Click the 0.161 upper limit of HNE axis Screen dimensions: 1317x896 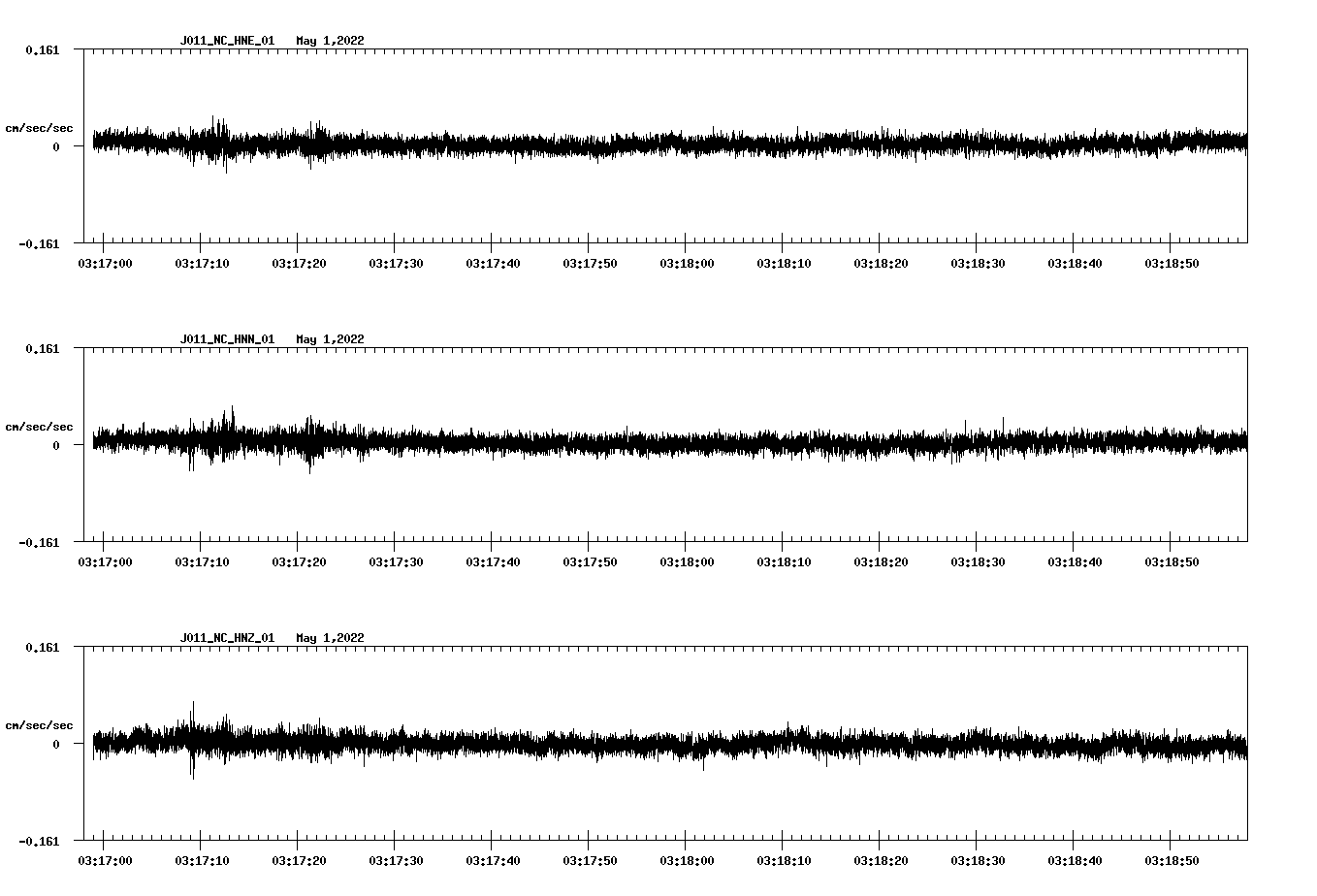[43, 50]
